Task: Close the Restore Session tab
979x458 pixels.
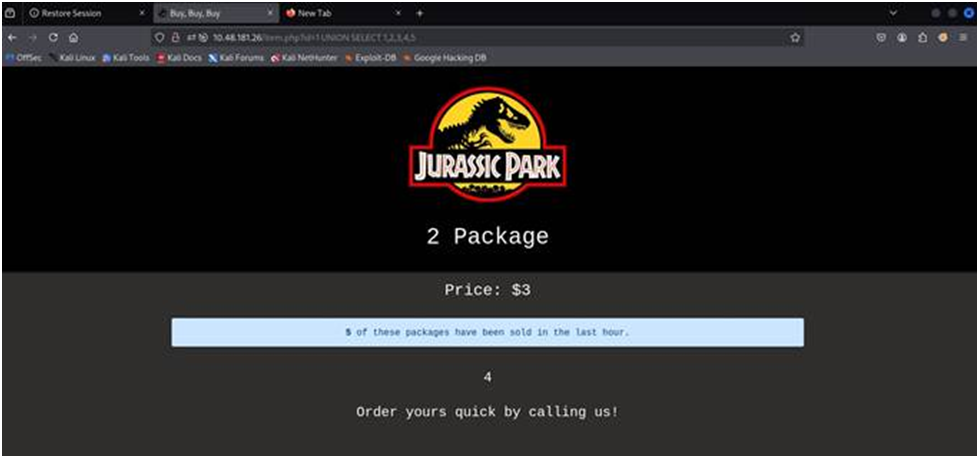Action: pos(142,13)
